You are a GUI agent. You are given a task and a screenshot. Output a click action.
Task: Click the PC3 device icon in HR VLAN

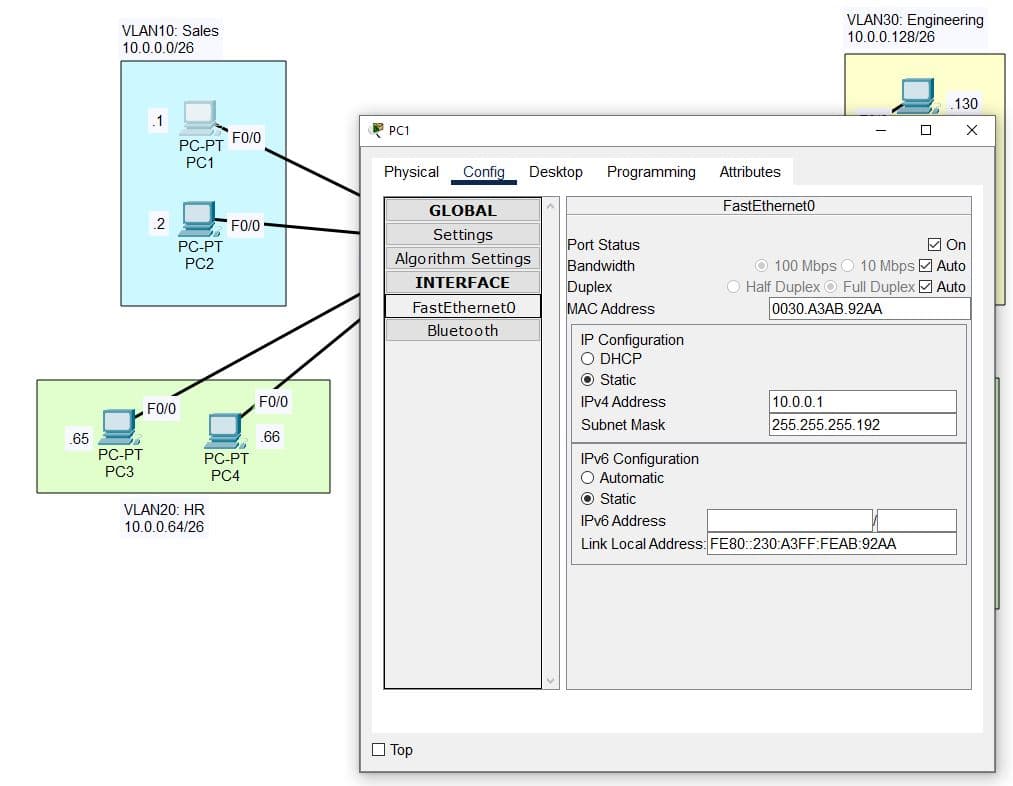pos(118,427)
